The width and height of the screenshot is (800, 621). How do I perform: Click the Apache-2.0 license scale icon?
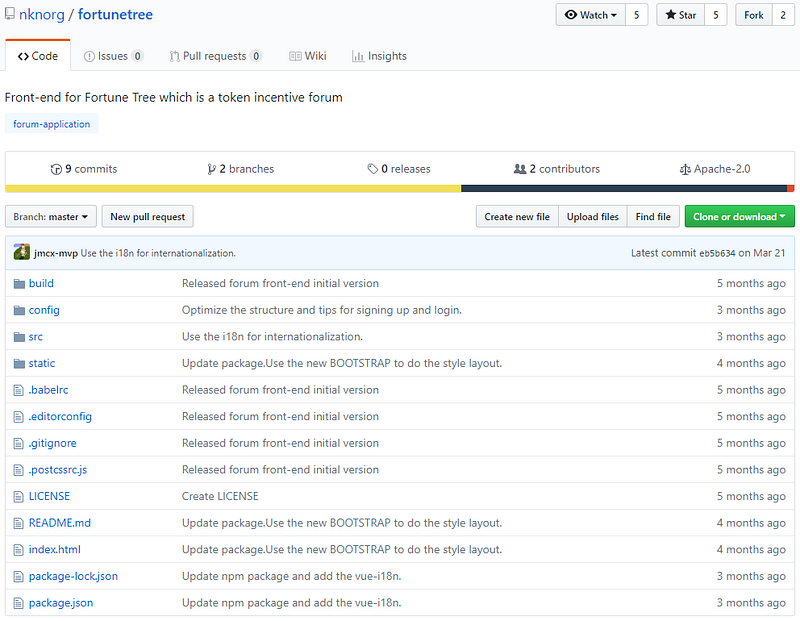[x=685, y=170]
